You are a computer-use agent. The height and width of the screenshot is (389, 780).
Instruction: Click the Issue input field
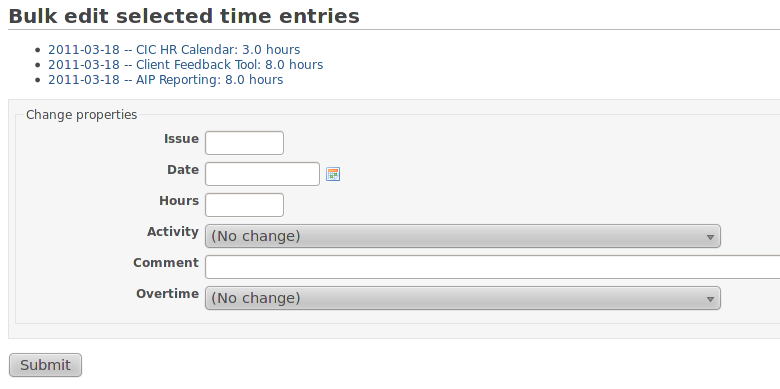(x=244, y=143)
